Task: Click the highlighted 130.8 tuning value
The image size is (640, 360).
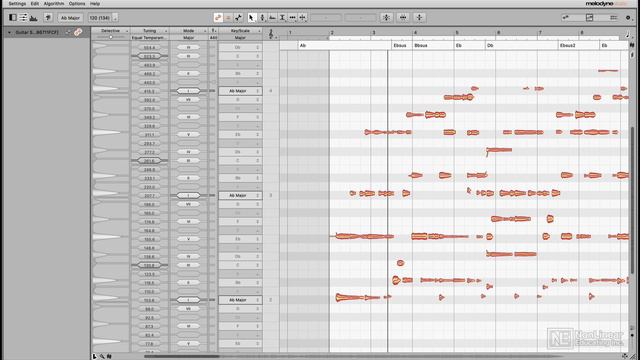Action: 149,265
